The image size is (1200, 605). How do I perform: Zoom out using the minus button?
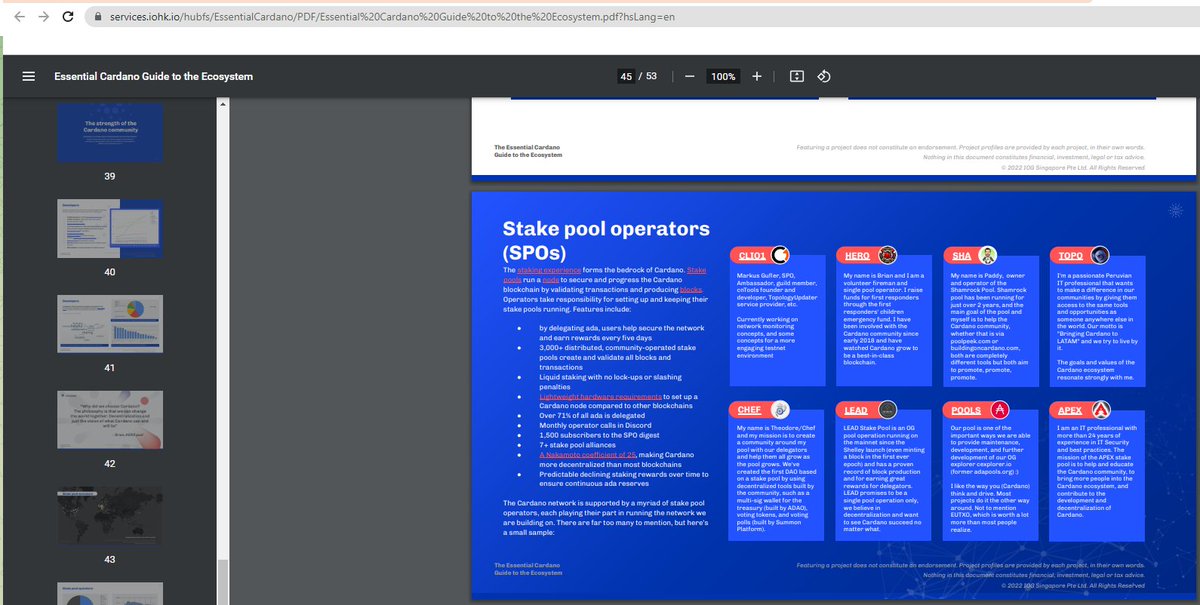690,76
